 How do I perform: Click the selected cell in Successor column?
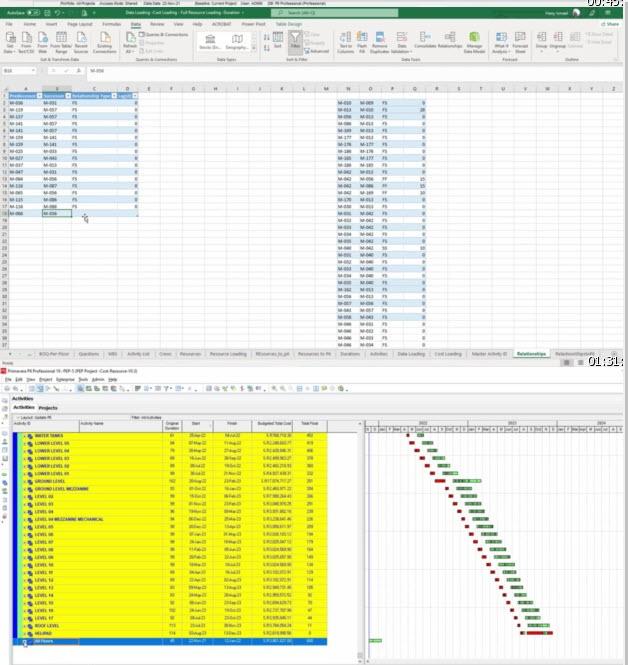point(57,214)
